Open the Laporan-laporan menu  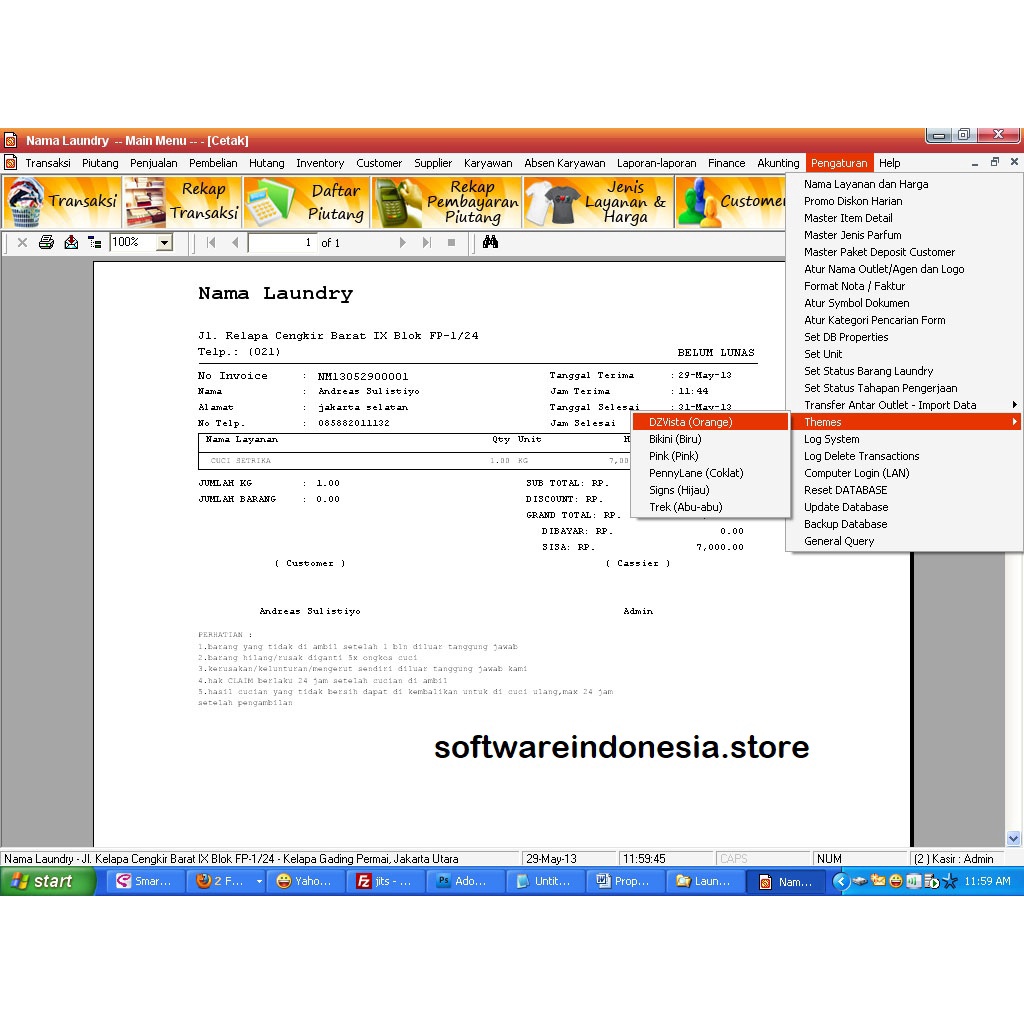pos(657,163)
